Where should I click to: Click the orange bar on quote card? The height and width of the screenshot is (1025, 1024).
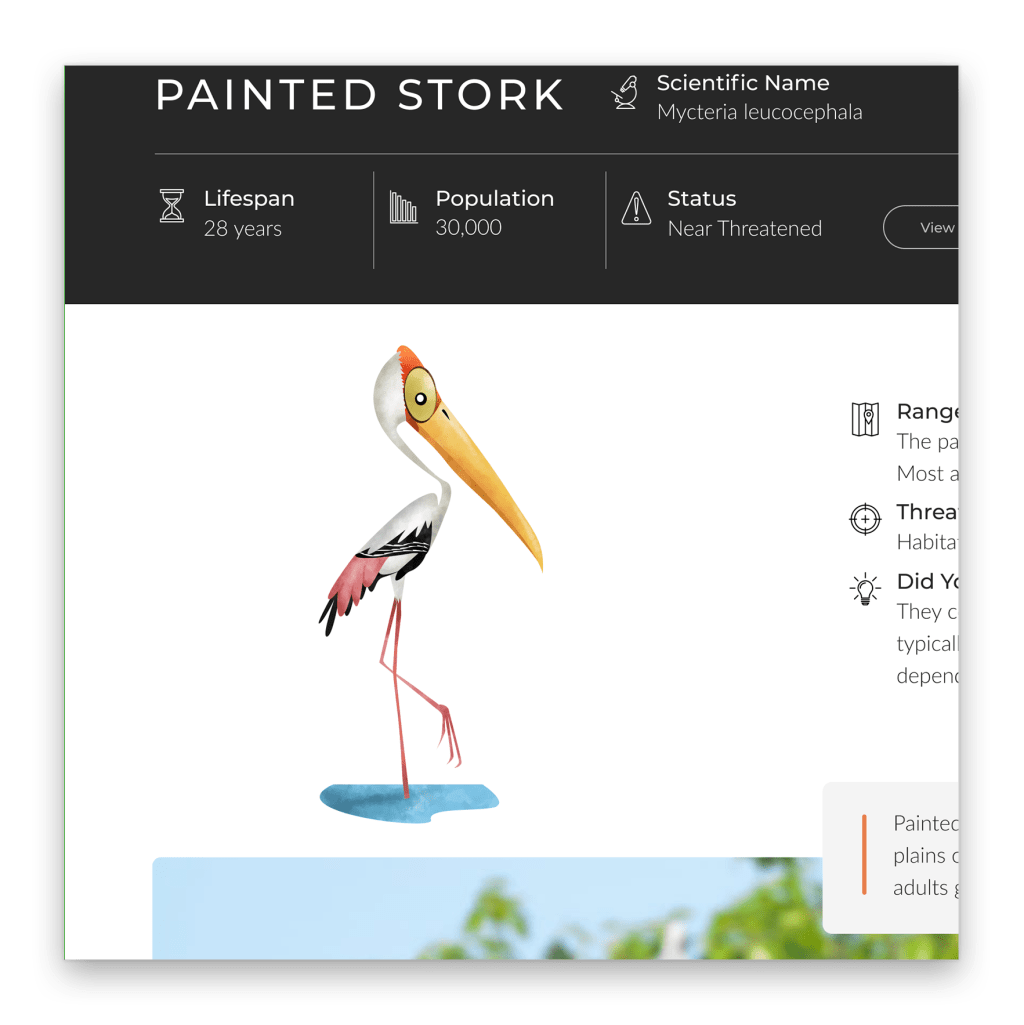tap(864, 854)
